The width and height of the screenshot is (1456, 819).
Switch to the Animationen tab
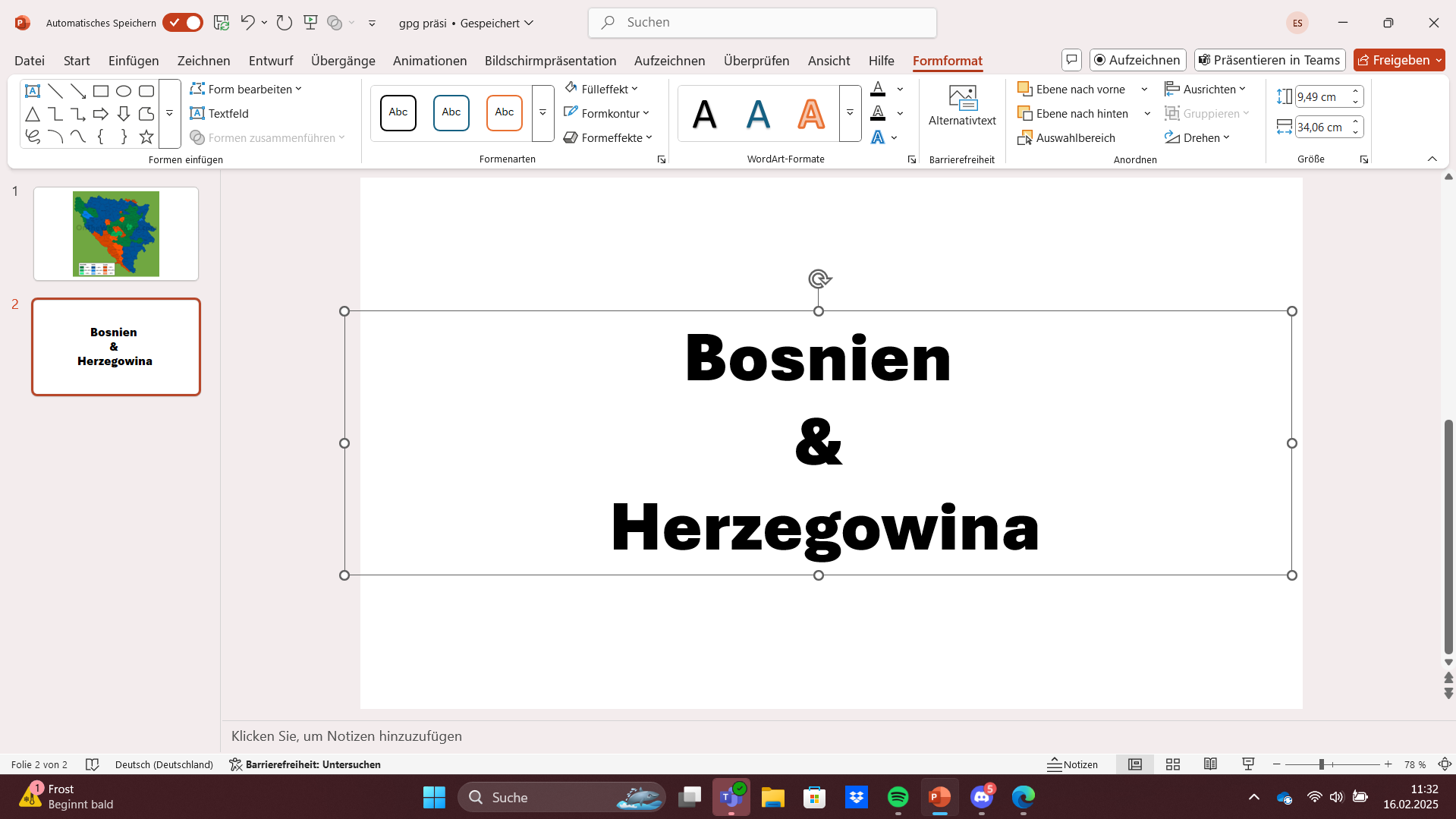[429, 60]
